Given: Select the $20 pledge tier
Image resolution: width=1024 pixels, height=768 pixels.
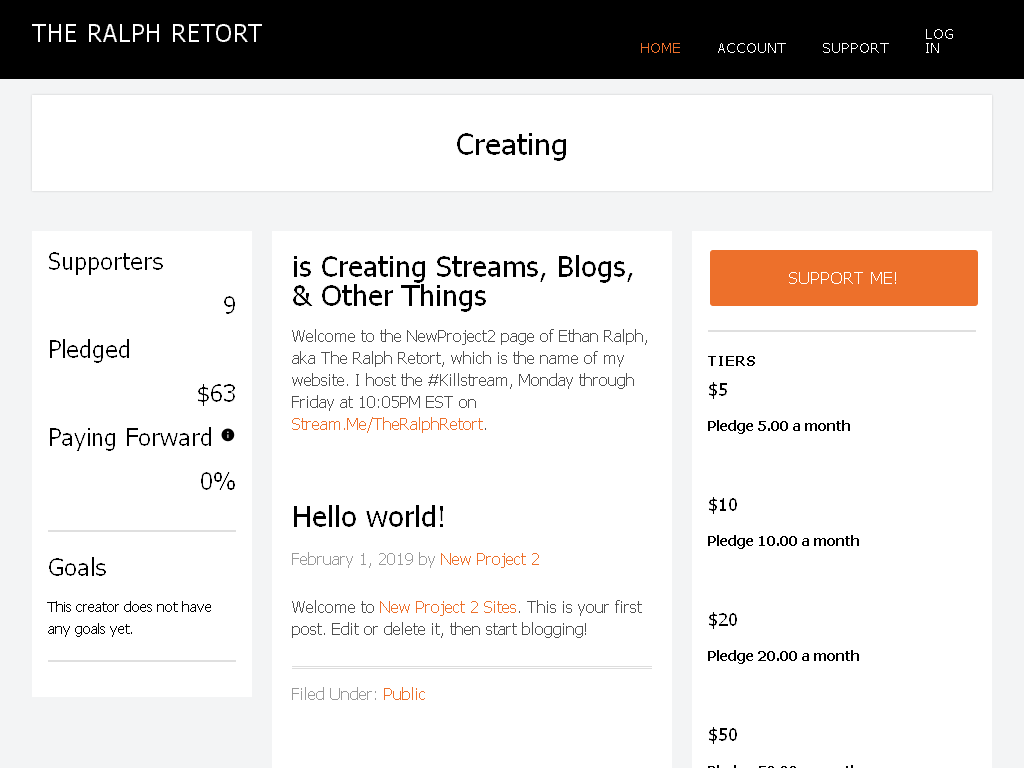Looking at the screenshot, I should [x=722, y=620].
